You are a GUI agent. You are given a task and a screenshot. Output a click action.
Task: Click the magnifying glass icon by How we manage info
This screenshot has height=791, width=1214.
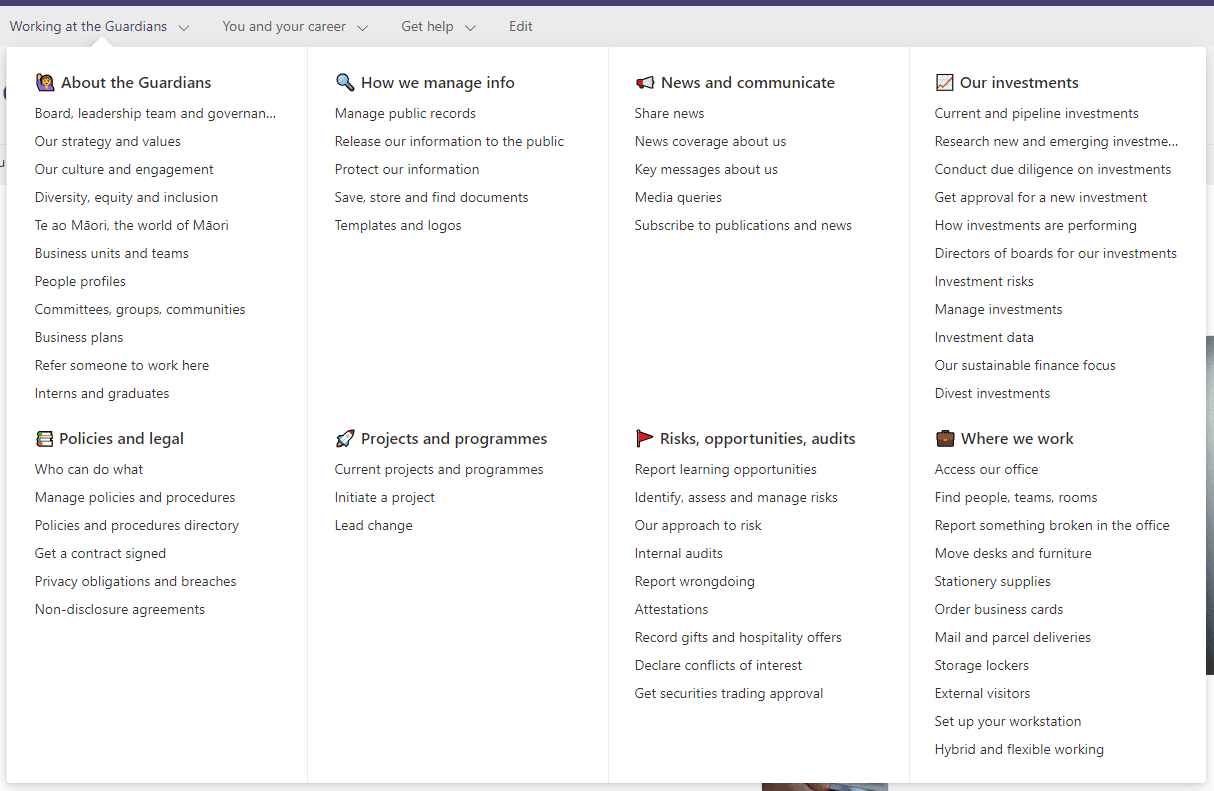tap(345, 82)
